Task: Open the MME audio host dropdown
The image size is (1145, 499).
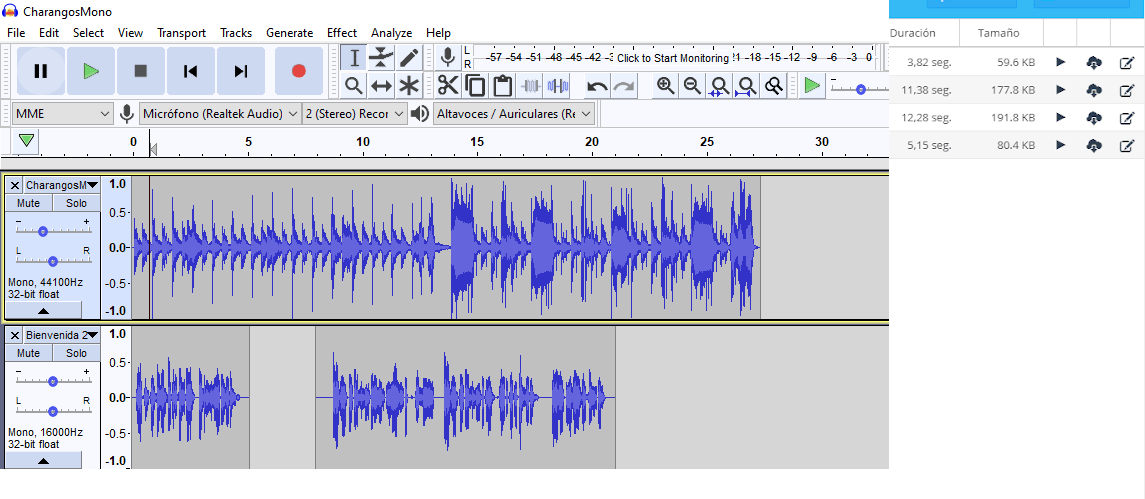Action: 62,114
